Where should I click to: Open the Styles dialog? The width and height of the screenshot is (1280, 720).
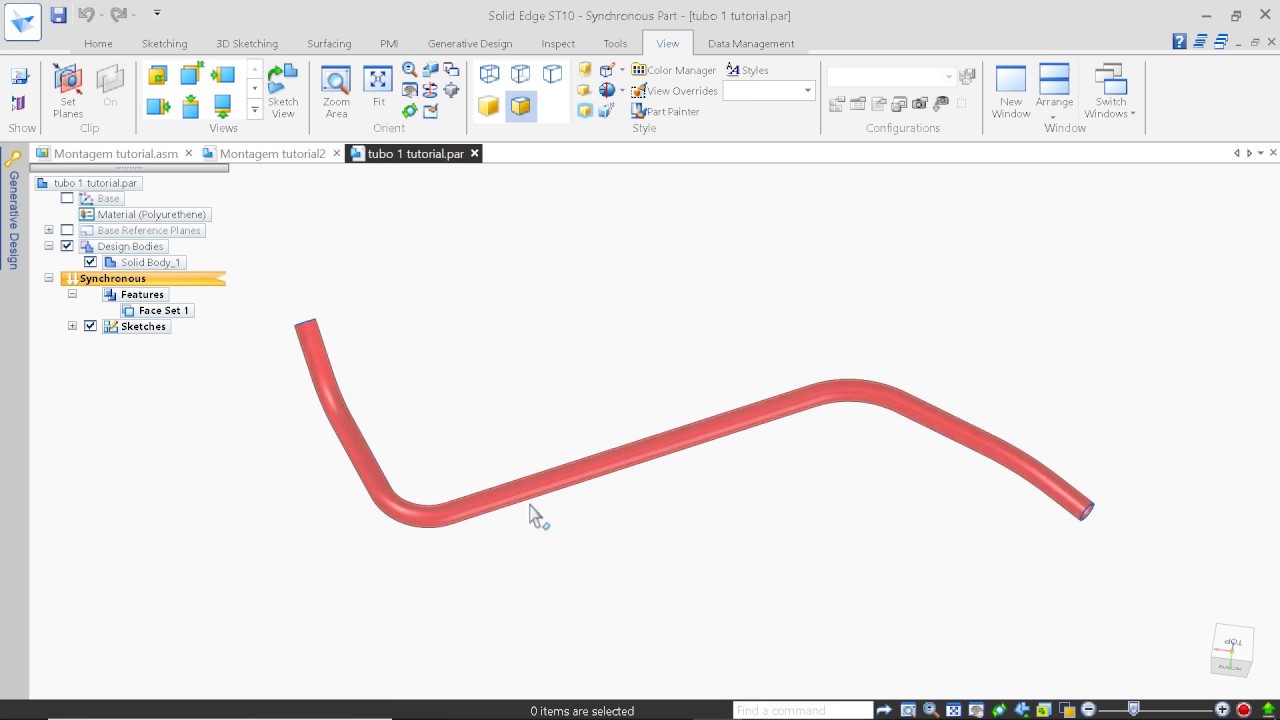[x=747, y=70]
